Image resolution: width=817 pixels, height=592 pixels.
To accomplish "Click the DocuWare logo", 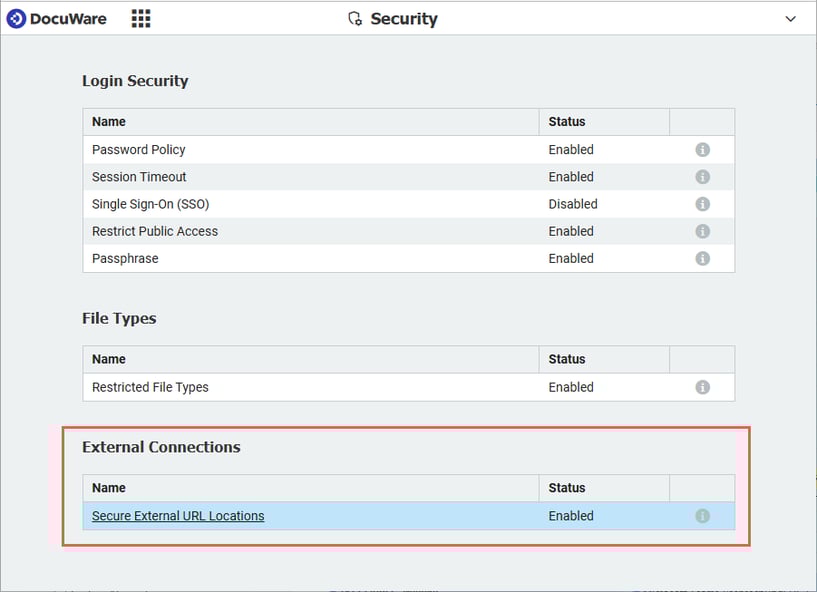I will pyautogui.click(x=56, y=19).
